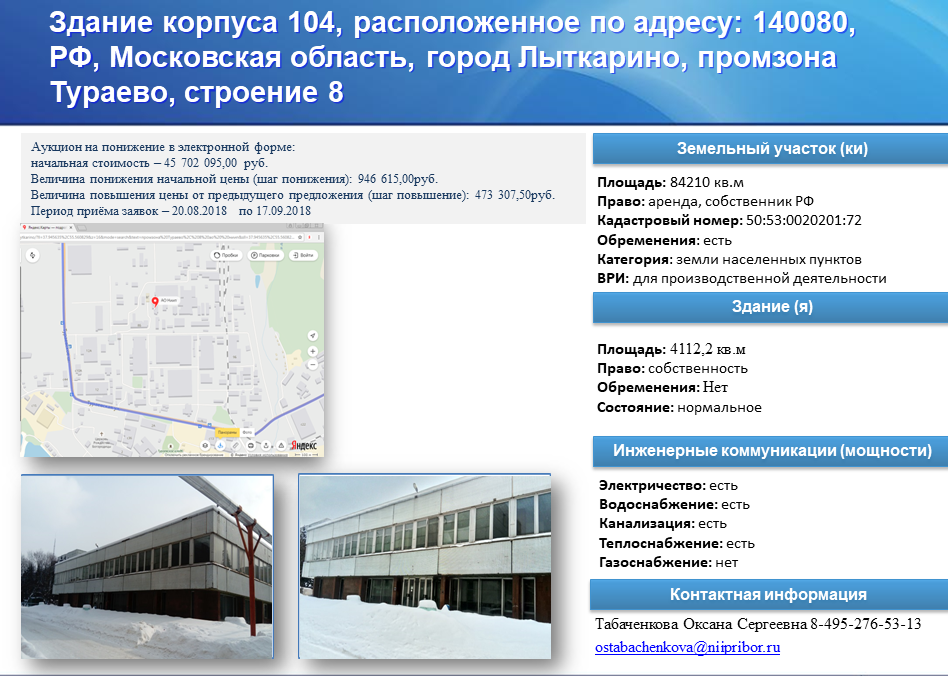Toggle the Пробки traffic button
This screenshot has height=676, width=948.
pyautogui.click(x=228, y=255)
